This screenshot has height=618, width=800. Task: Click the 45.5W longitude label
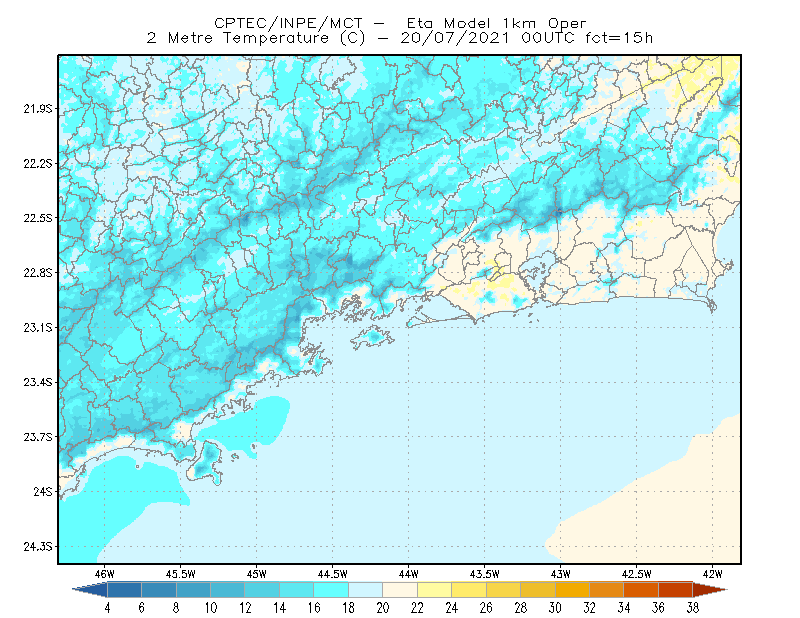(181, 574)
